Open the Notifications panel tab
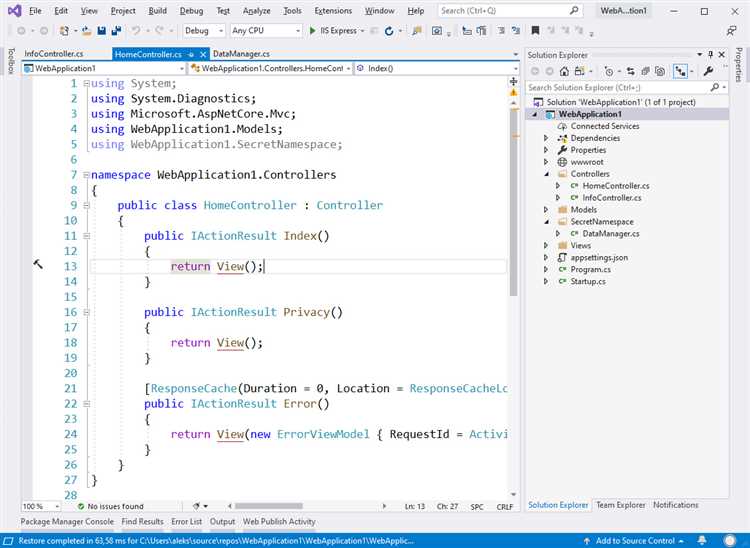 [675, 505]
